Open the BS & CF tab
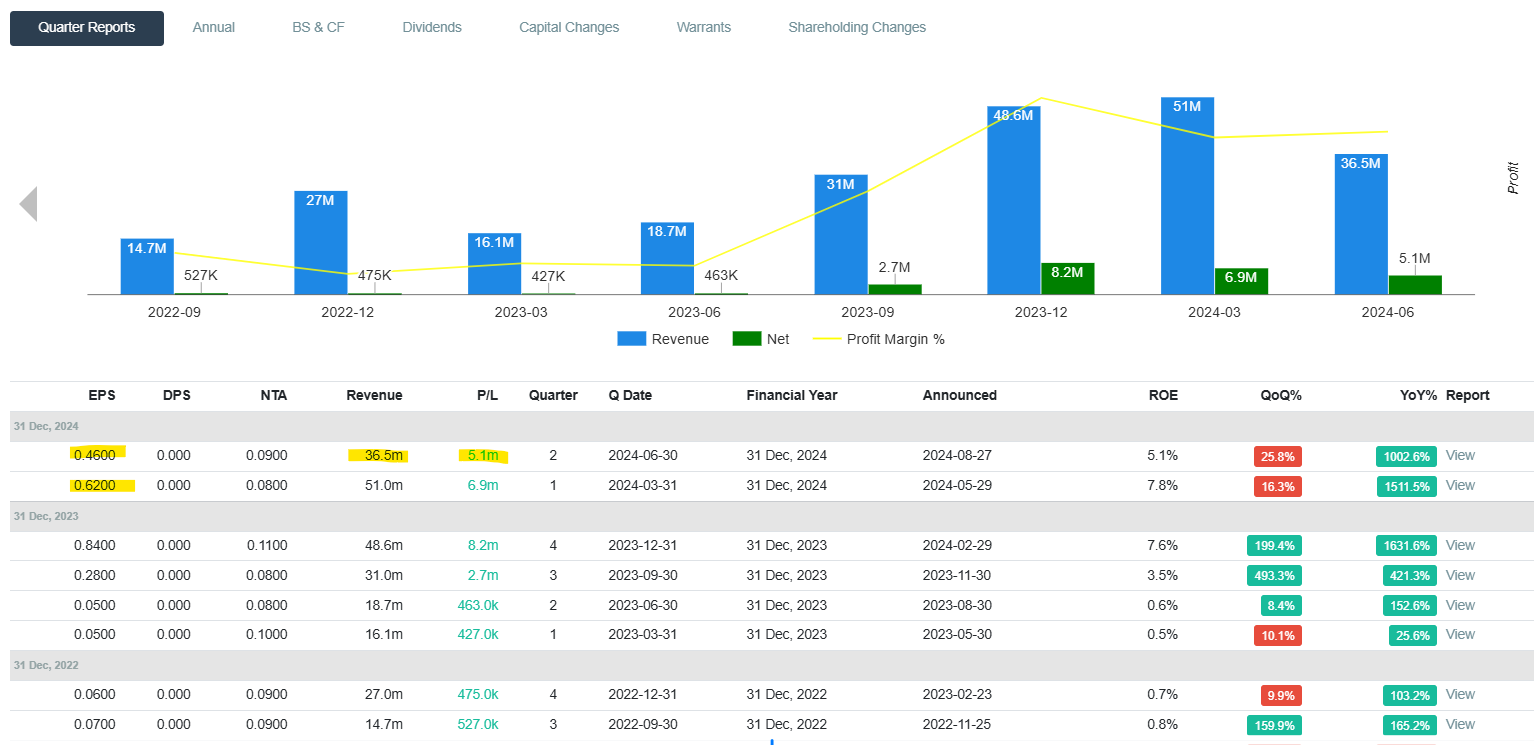 click(318, 28)
